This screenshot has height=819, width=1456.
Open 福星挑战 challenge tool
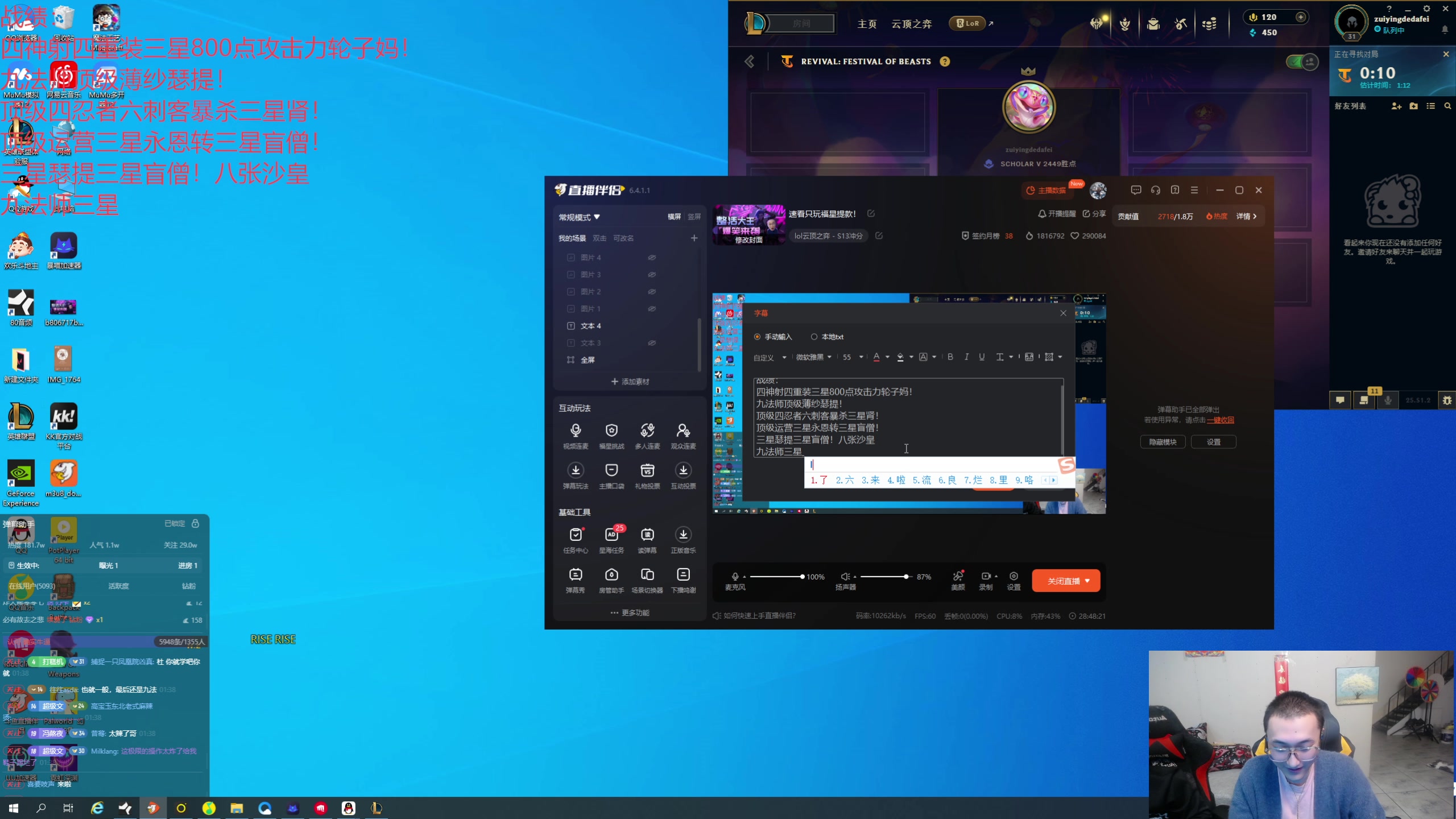[x=611, y=436]
